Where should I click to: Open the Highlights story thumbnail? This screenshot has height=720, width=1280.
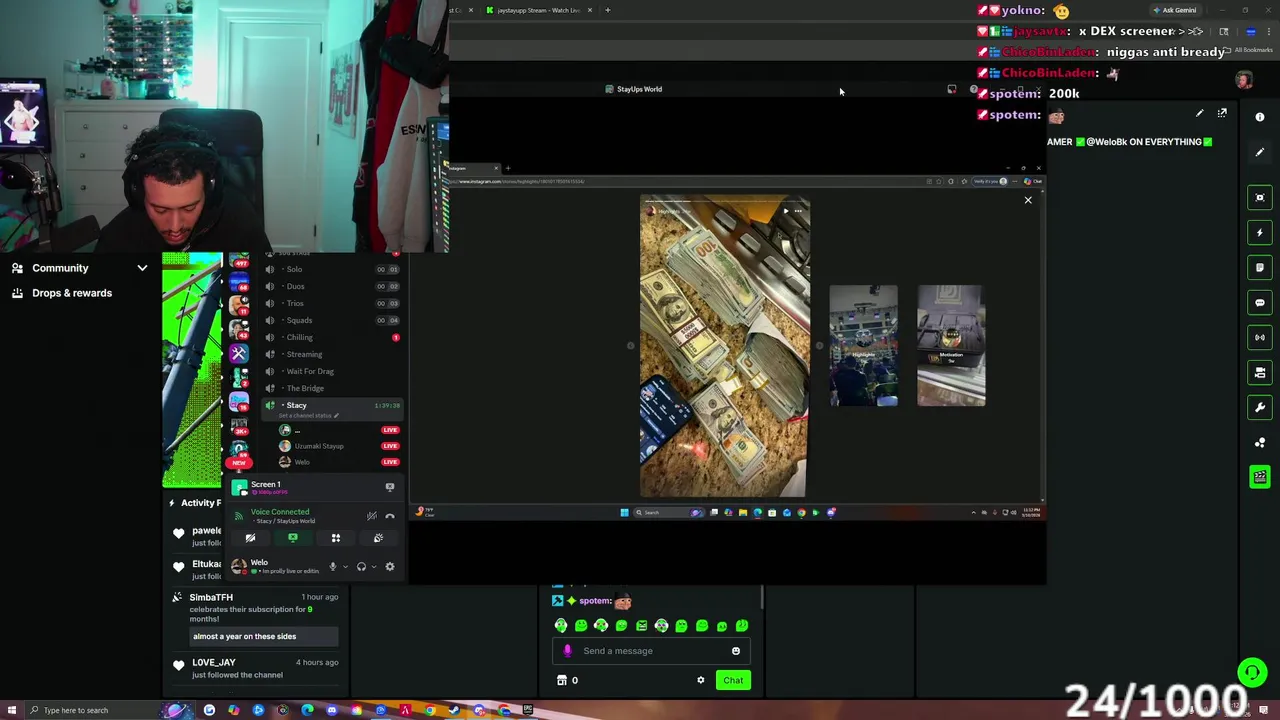(863, 346)
